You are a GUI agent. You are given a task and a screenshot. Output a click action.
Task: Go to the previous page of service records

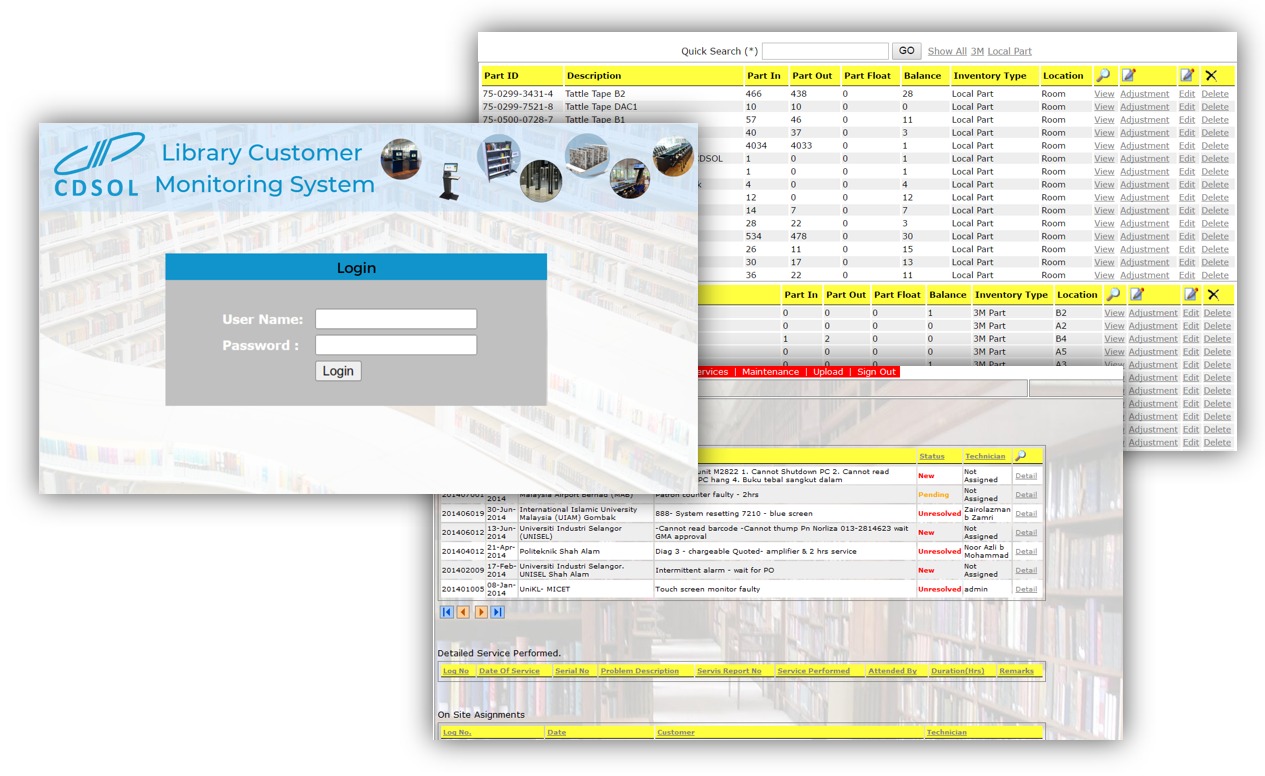(x=463, y=612)
